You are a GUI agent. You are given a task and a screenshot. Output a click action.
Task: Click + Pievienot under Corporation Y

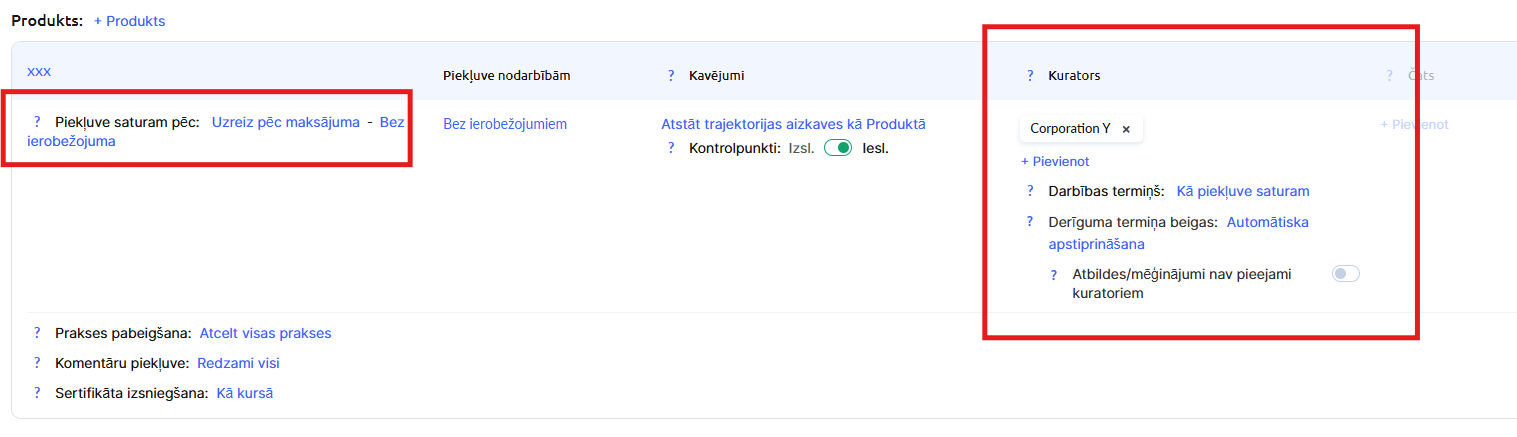coord(1054,161)
